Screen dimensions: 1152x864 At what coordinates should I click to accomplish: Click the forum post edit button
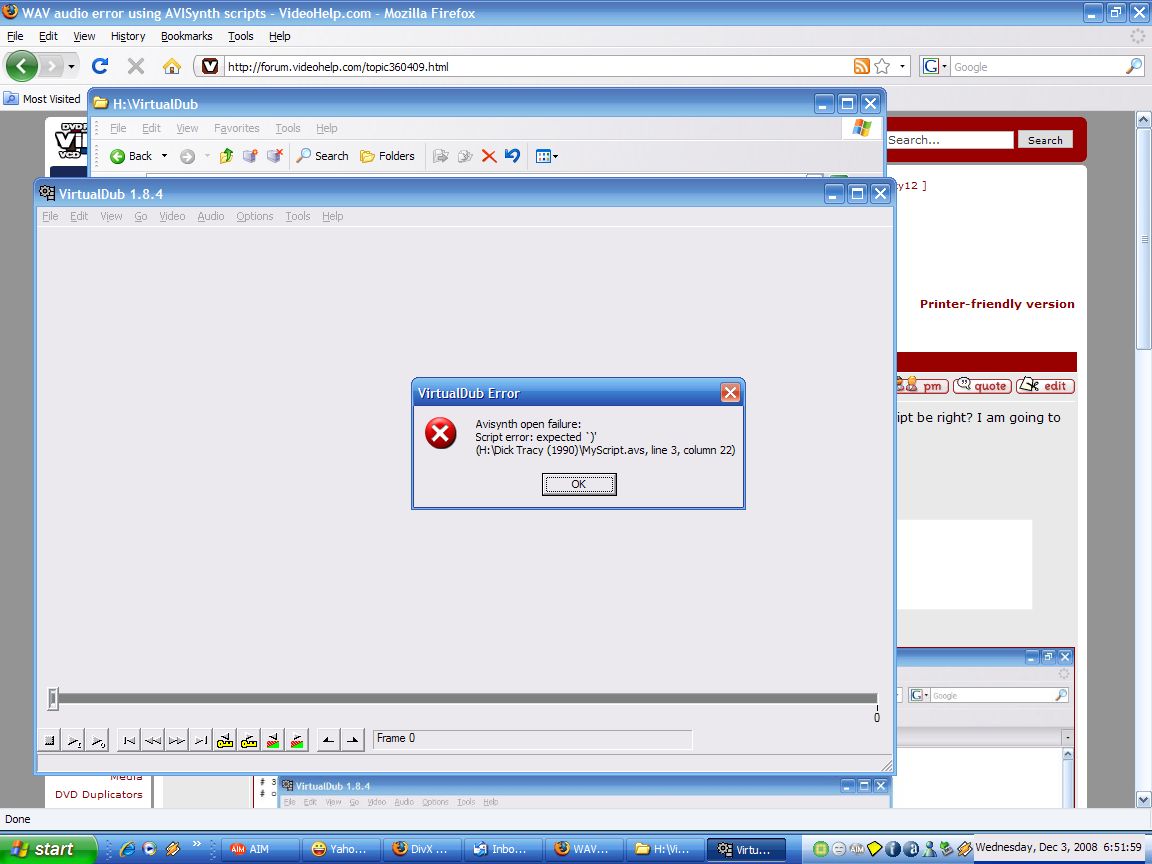[1045, 386]
